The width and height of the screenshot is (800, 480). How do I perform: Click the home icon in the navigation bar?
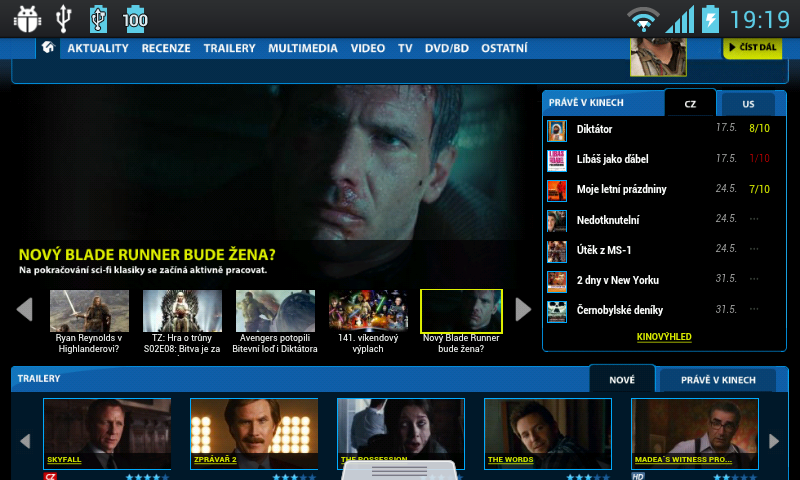47,48
